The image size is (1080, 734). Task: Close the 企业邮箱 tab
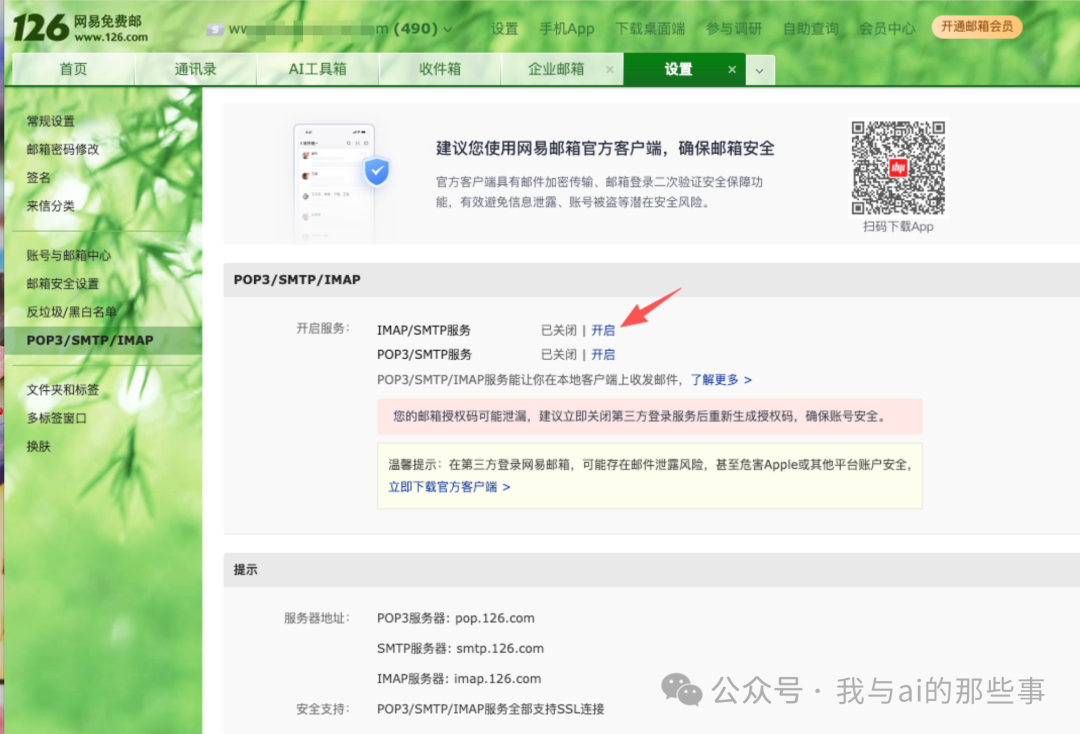(x=610, y=70)
